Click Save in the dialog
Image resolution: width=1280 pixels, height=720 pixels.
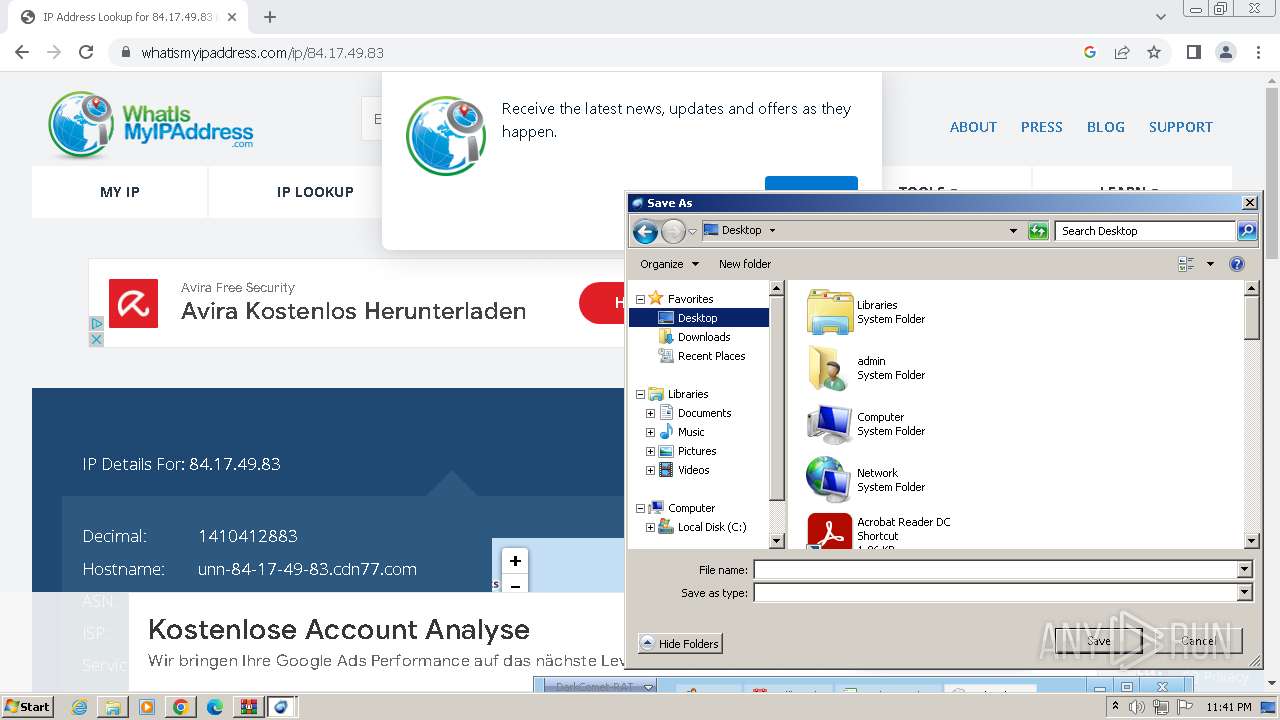coord(1098,641)
